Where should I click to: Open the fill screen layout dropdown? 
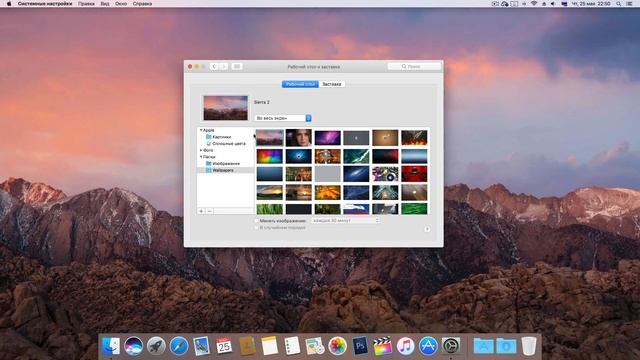click(x=283, y=118)
